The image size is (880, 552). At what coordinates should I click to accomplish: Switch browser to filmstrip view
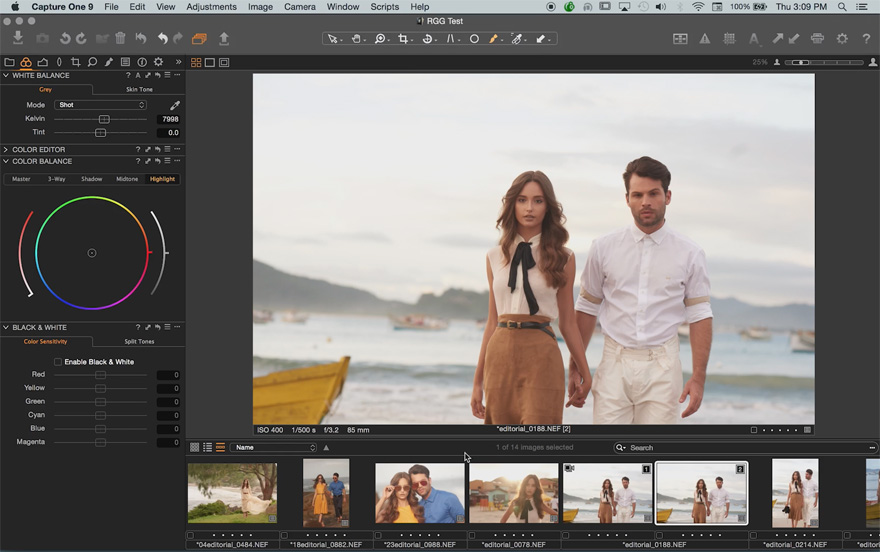click(221, 447)
